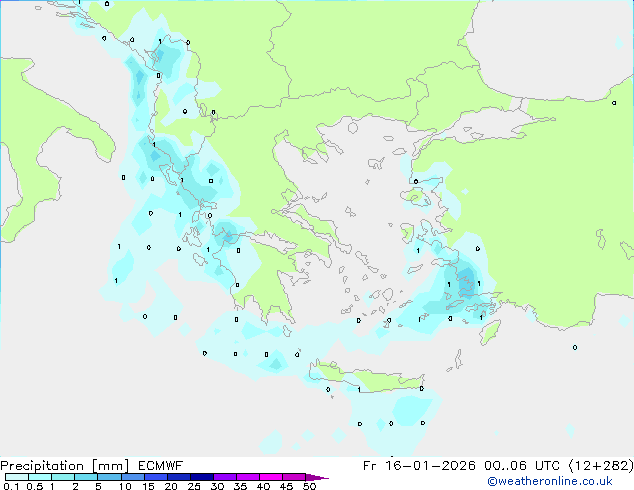Click the 0.1–0.5 mm lightest cyan legend swatch
Image resolution: width=634 pixels, height=490 pixels.
pyautogui.click(x=17, y=477)
